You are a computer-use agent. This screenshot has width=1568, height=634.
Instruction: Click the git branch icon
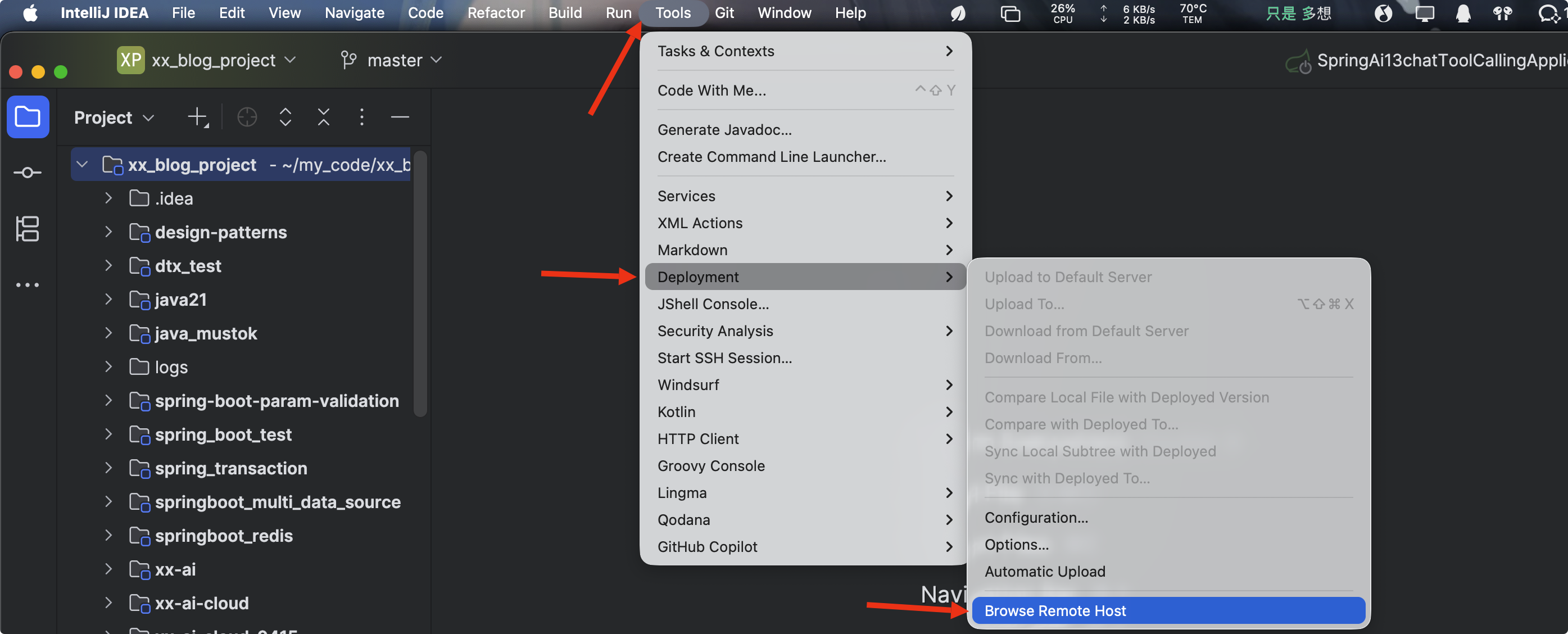tap(348, 60)
